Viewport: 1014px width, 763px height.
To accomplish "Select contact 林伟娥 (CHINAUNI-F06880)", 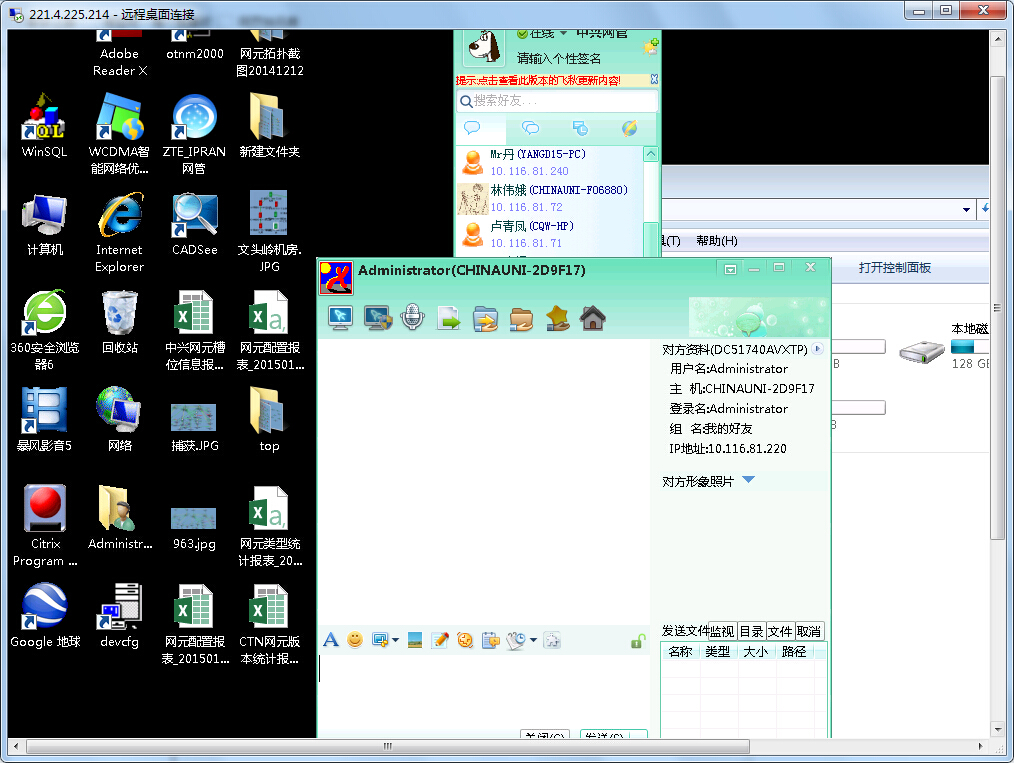I will pos(550,198).
